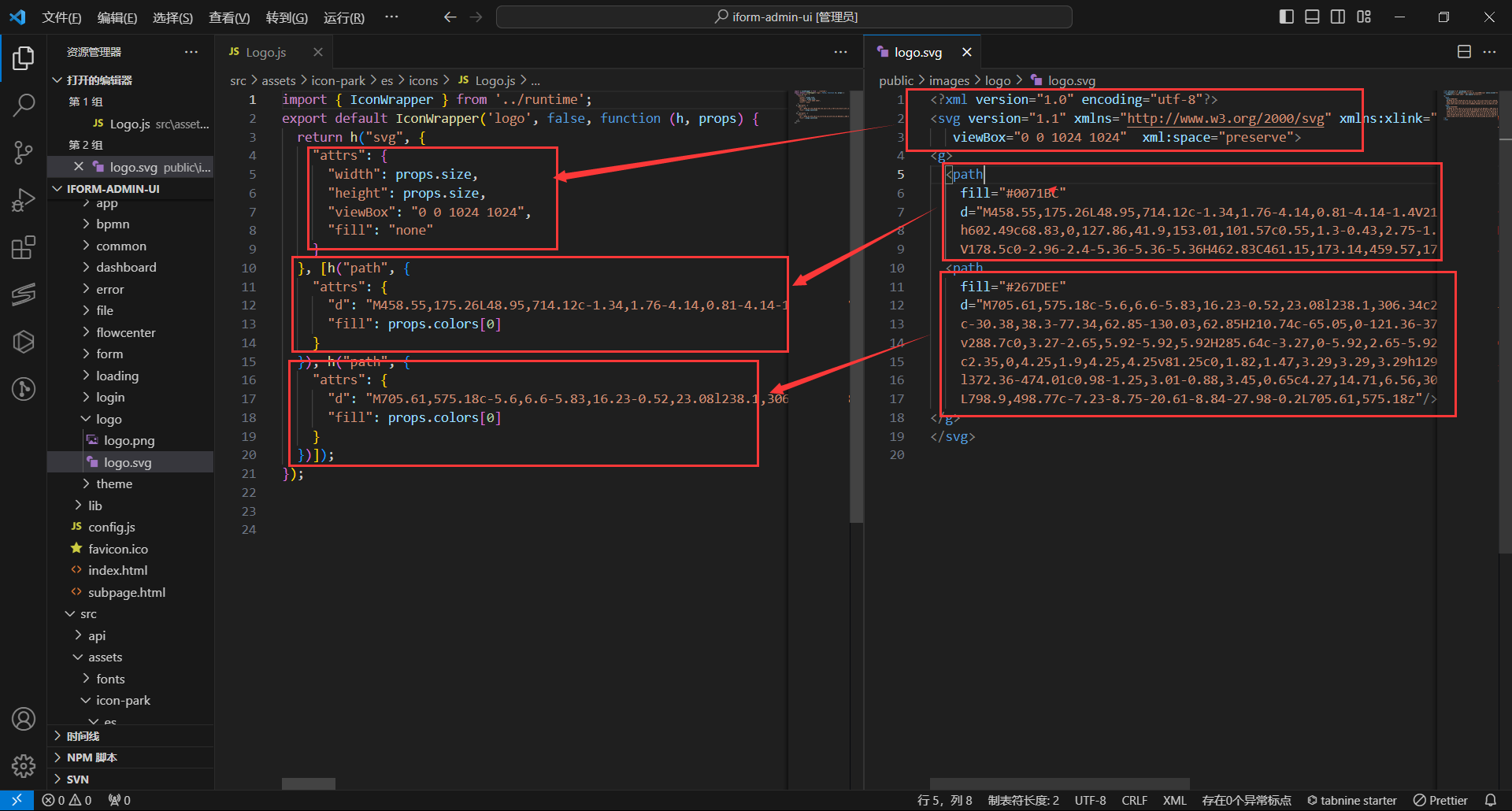This screenshot has height=811, width=1512.
Task: Open Run and Debug view
Action: 24,200
